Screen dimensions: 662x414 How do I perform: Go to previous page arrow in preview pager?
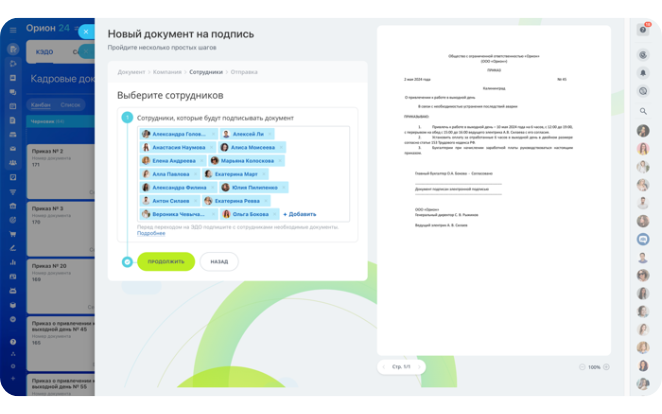tap(383, 367)
